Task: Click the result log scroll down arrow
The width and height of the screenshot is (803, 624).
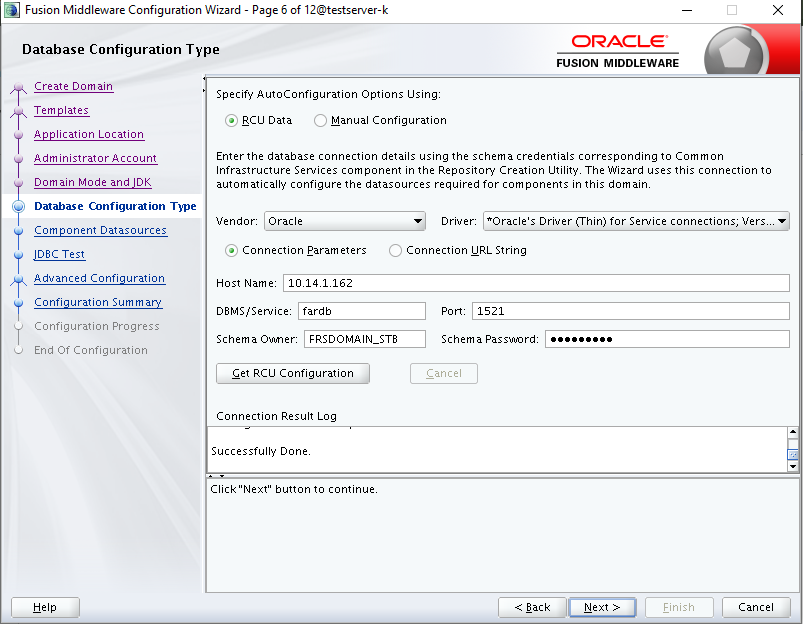Action: (793, 466)
